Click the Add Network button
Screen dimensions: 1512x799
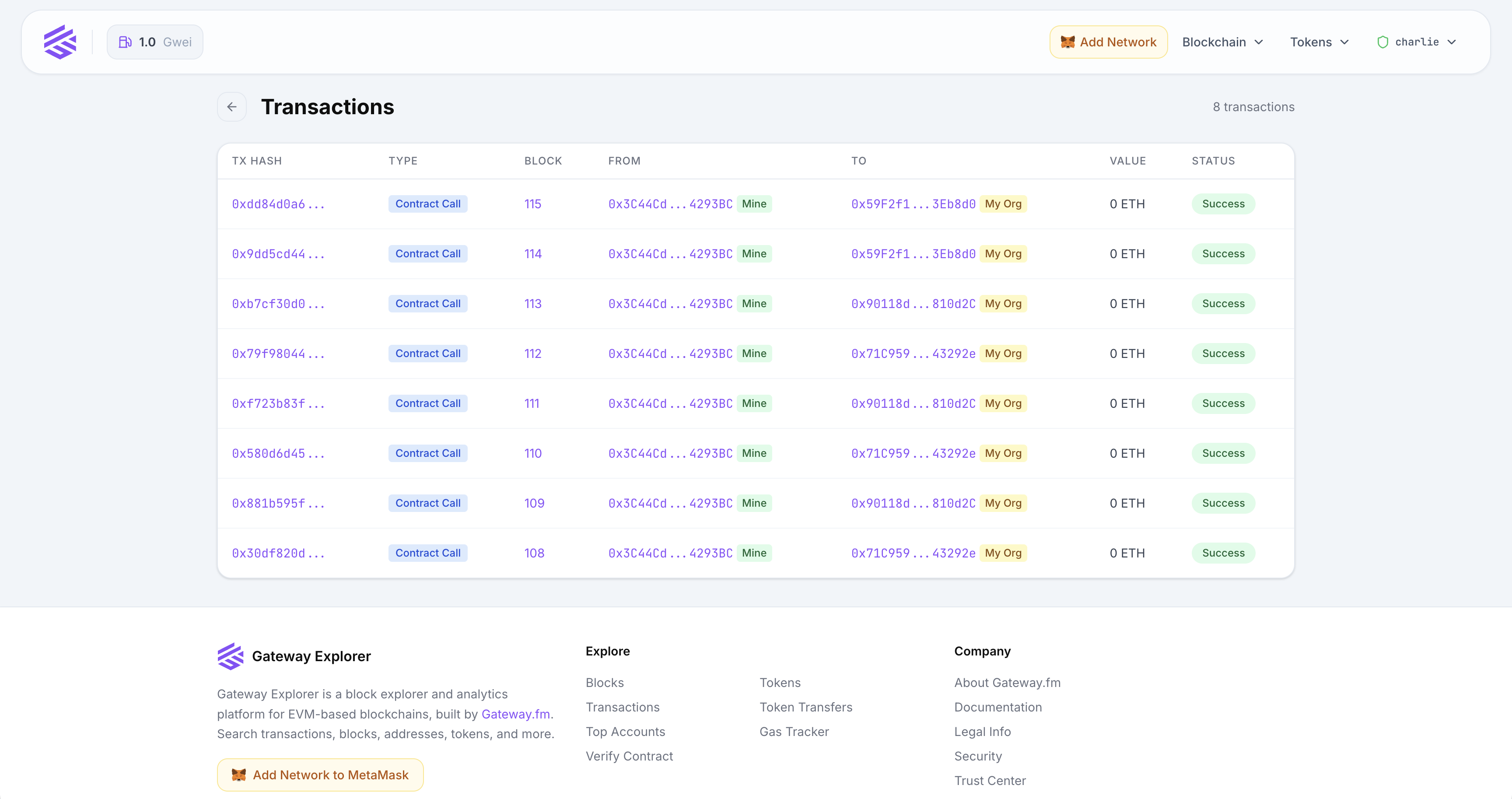click(1109, 42)
